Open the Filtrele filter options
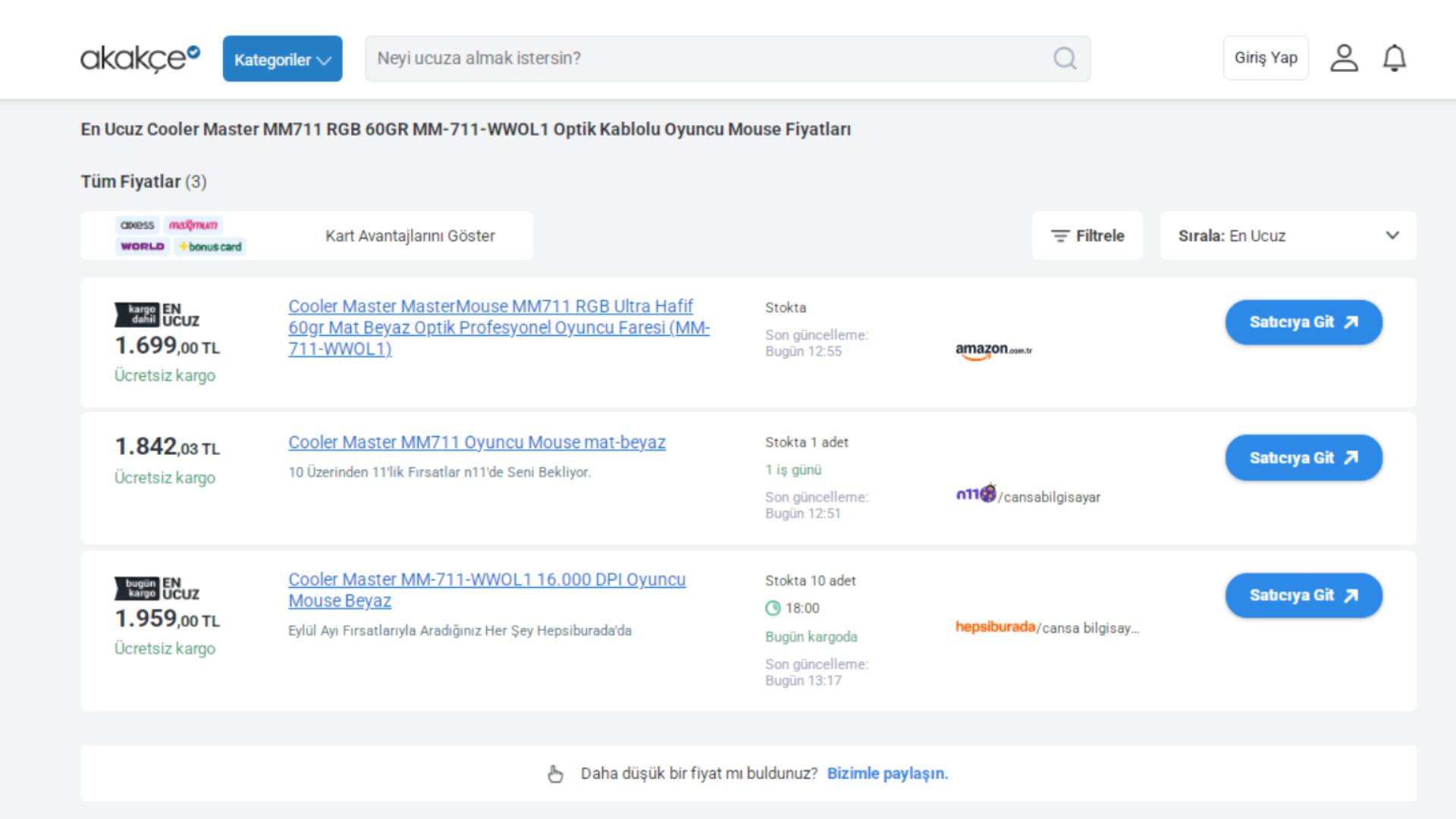 pyautogui.click(x=1087, y=236)
